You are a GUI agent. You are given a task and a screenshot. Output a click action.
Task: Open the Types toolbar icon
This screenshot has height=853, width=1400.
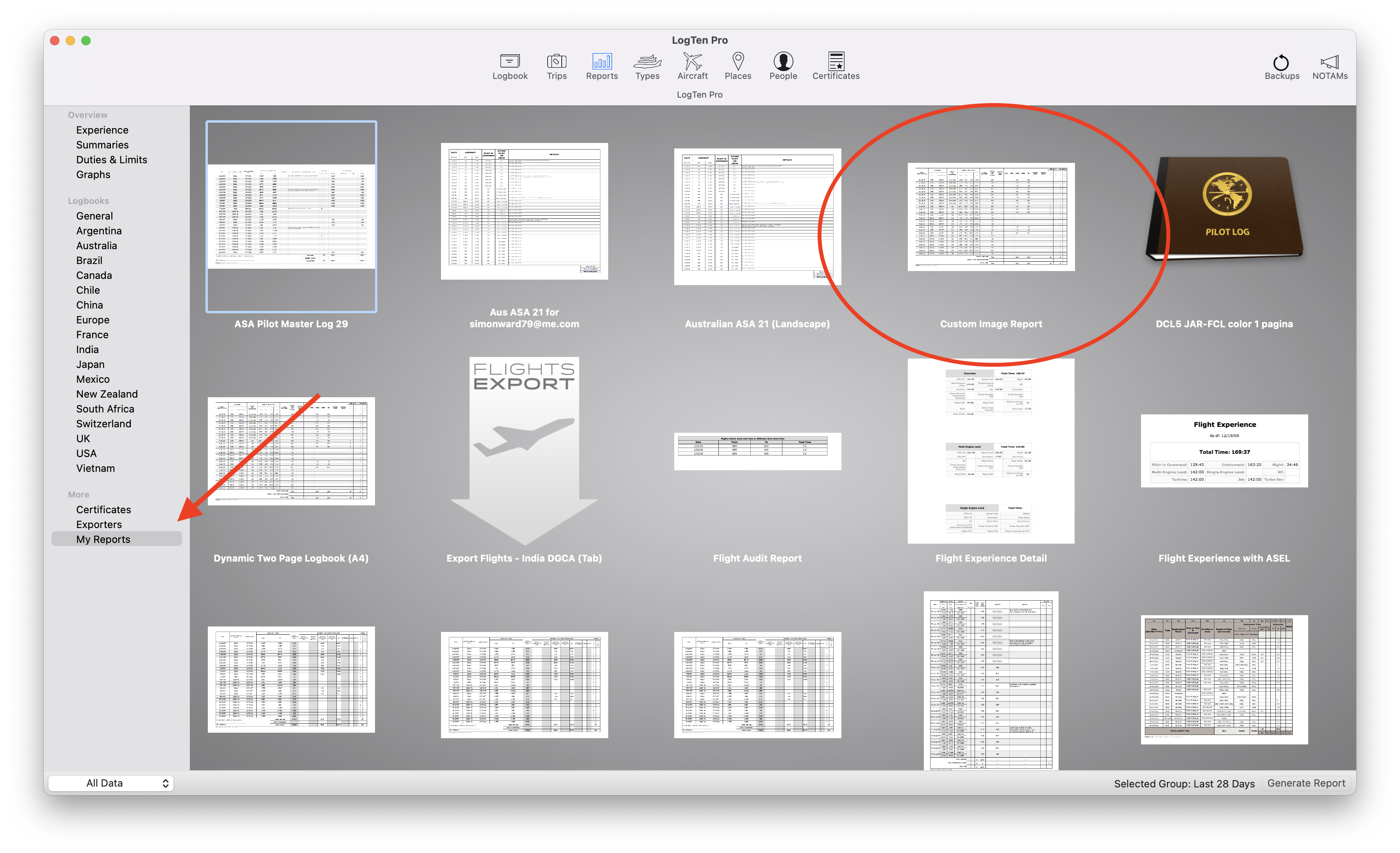(647, 66)
